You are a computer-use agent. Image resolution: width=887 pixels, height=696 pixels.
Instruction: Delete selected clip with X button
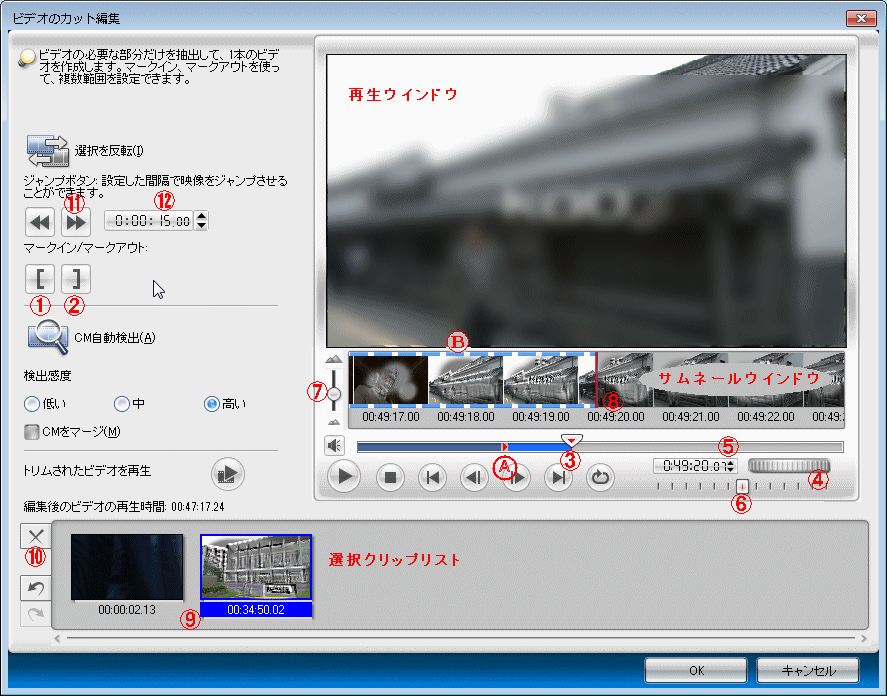click(35, 536)
